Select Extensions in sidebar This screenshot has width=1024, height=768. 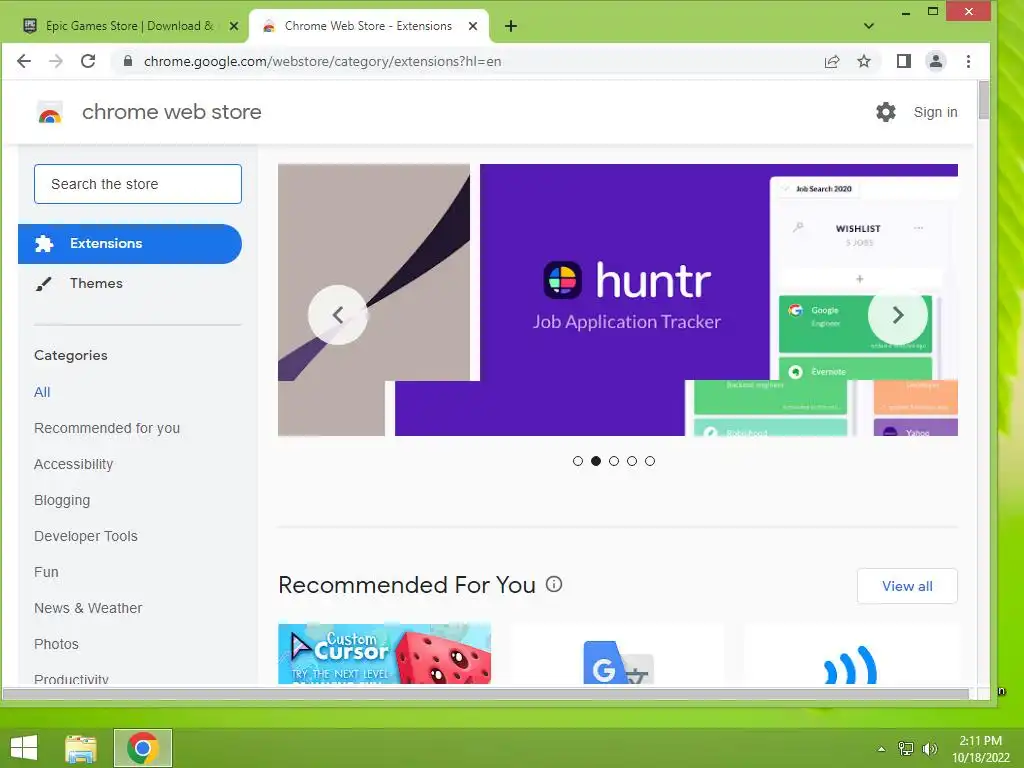pyautogui.click(x=130, y=244)
